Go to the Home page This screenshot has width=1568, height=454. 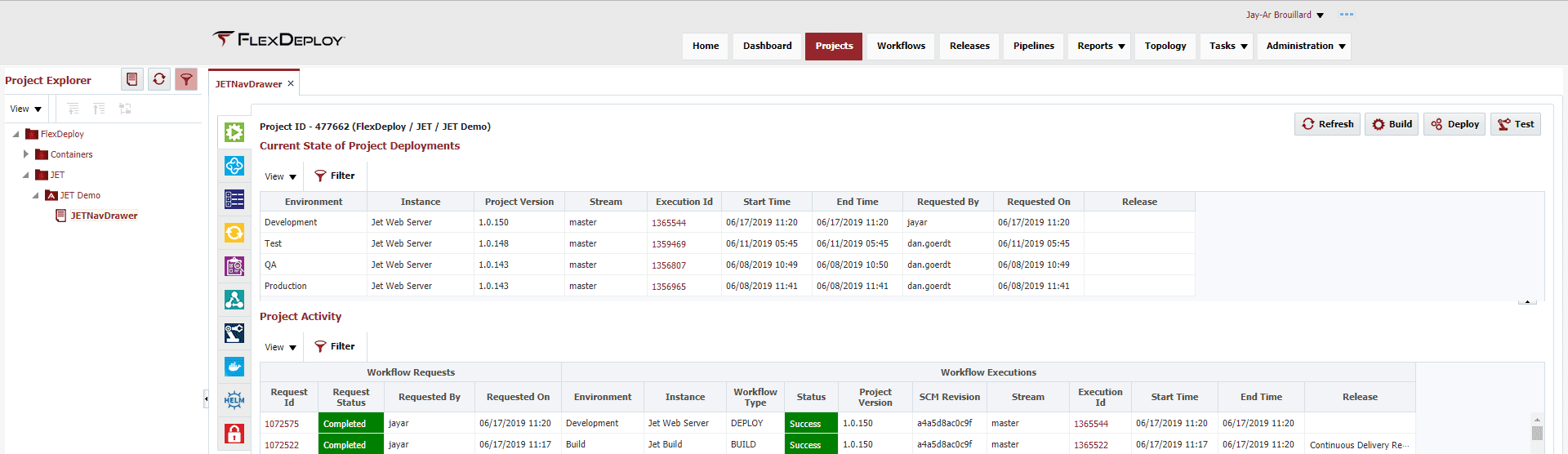tap(706, 46)
